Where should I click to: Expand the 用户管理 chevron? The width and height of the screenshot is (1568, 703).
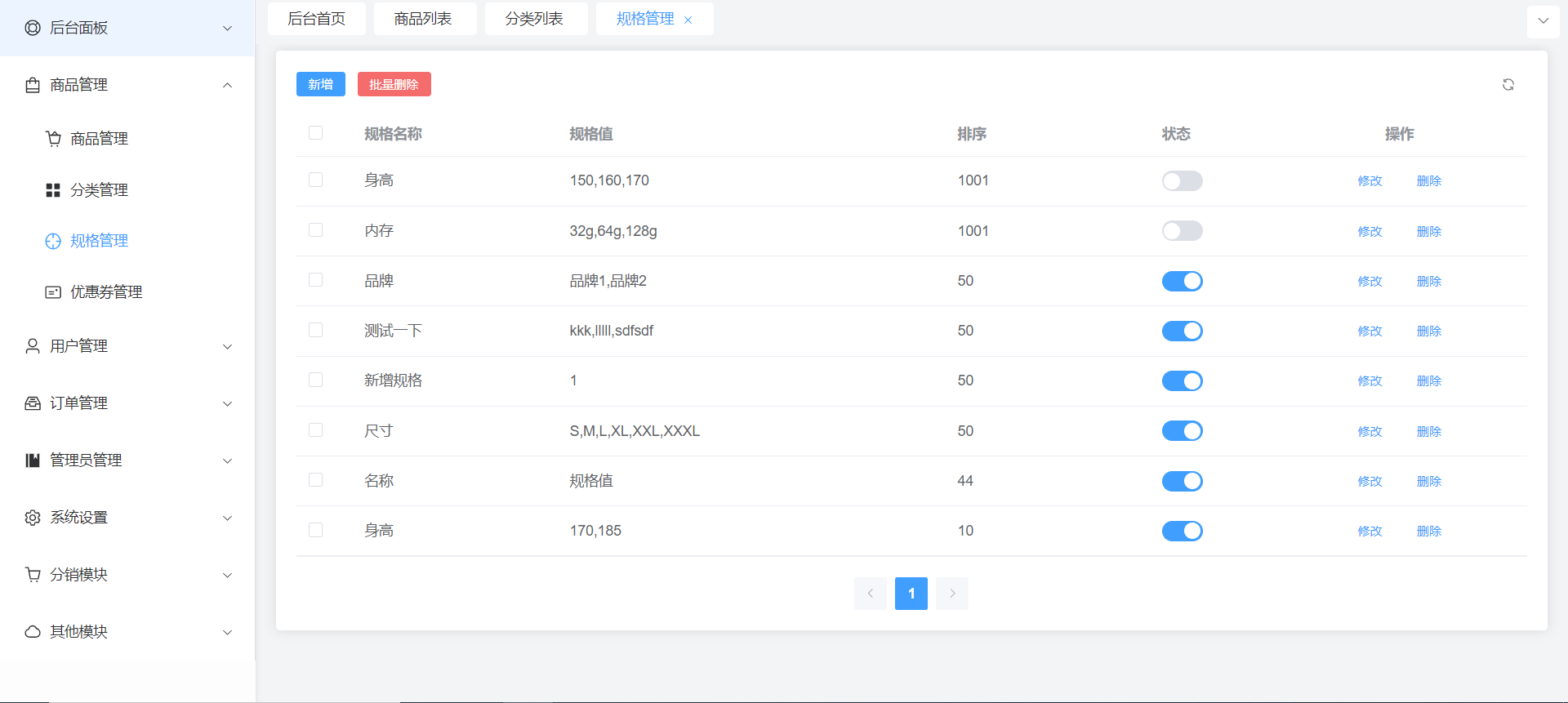pos(228,347)
